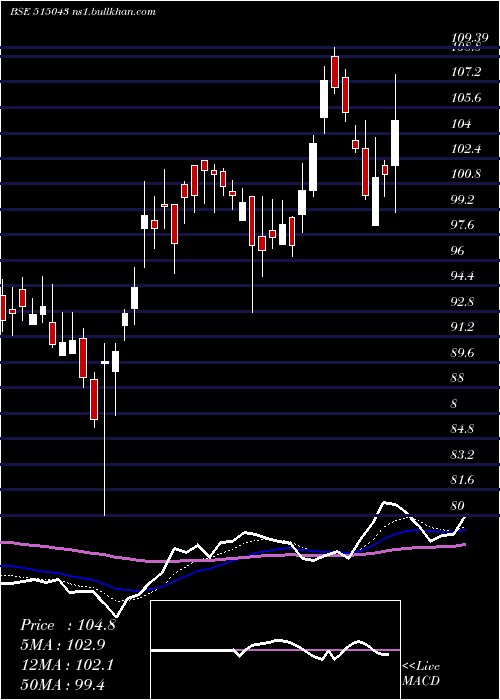The height and width of the screenshot is (700, 500).
Task: Click the 109.39 price axis label
Action: 469,39
